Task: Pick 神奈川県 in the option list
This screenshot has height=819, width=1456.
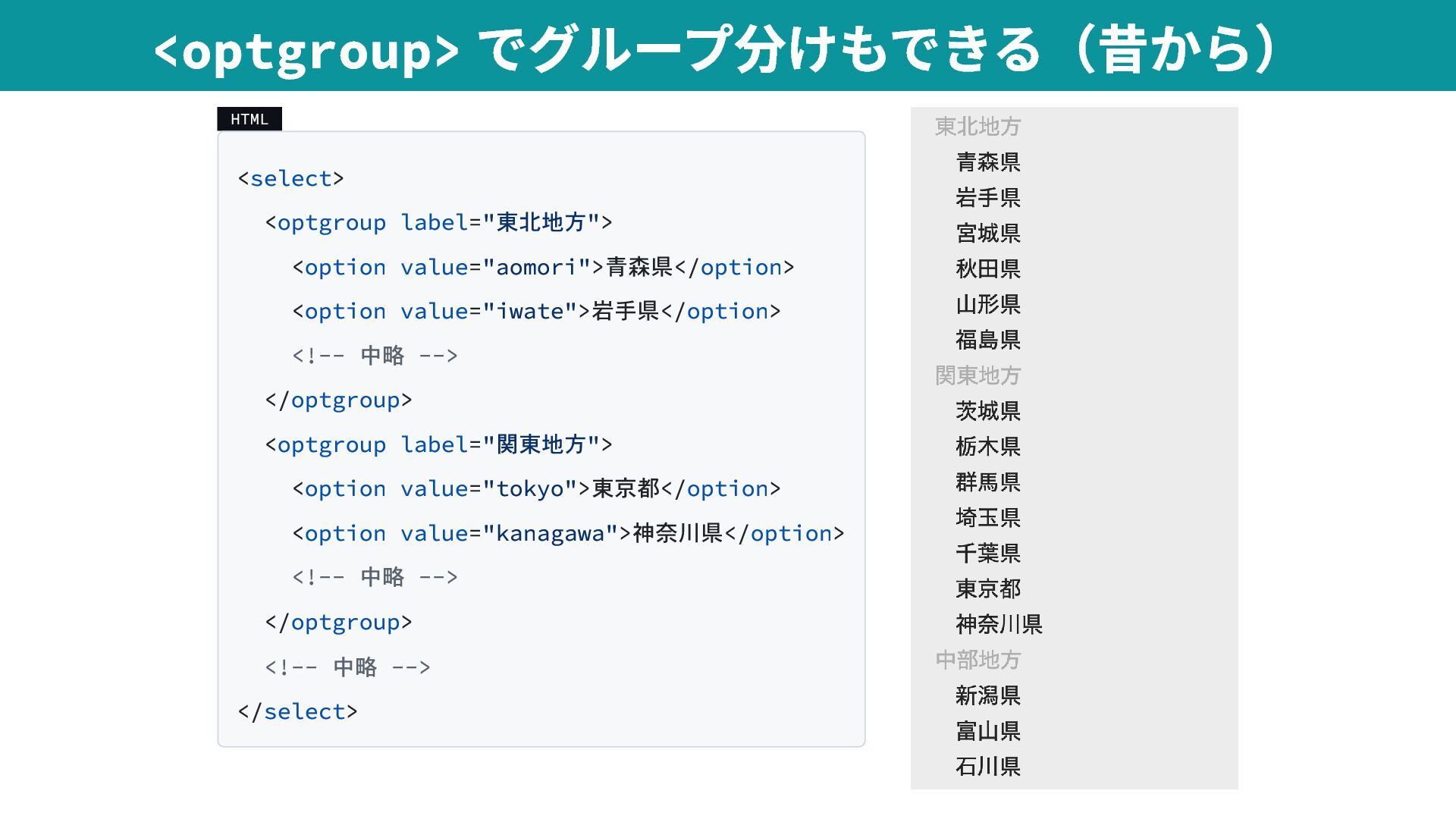Action: point(999,625)
